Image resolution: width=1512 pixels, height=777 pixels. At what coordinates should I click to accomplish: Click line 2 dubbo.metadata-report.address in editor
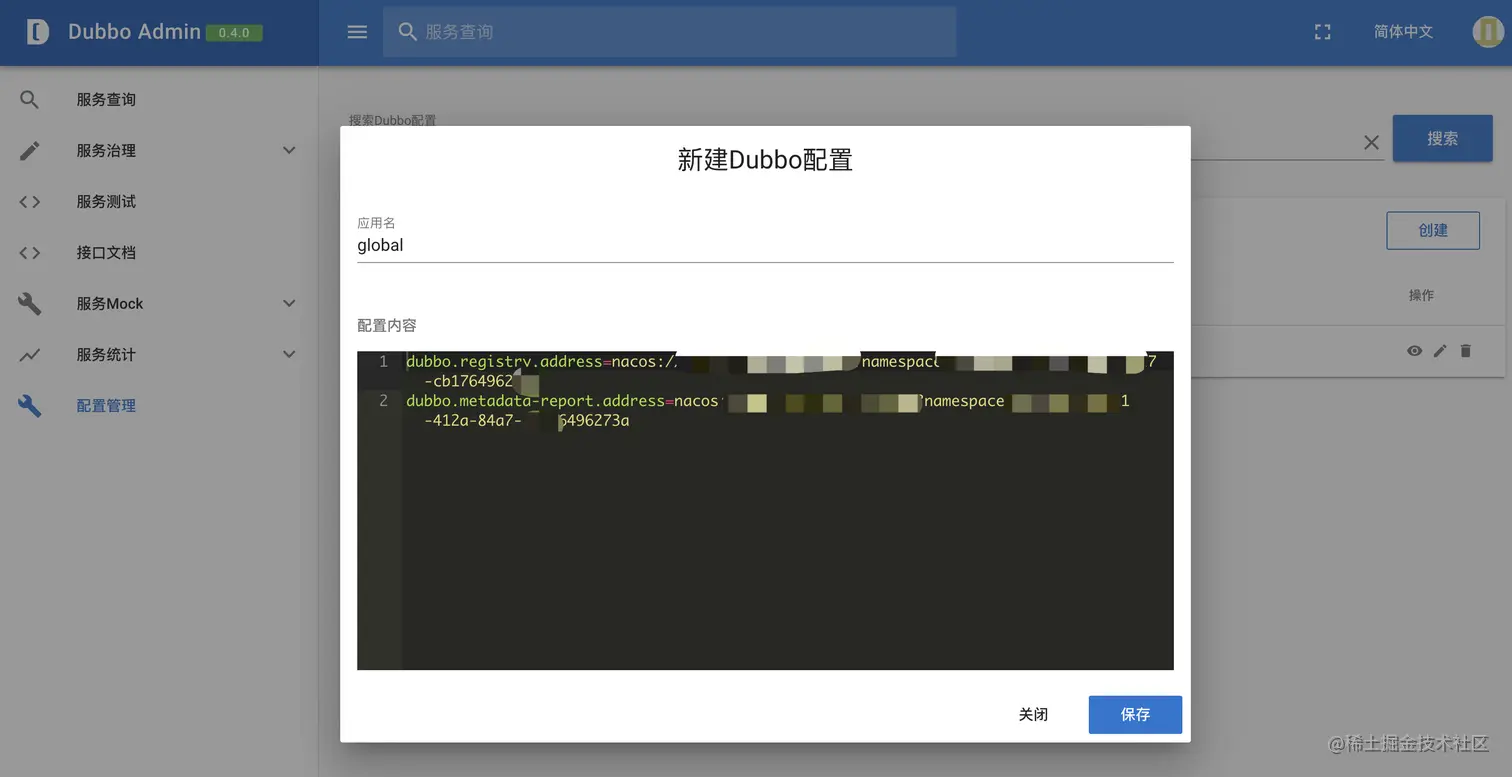535,401
